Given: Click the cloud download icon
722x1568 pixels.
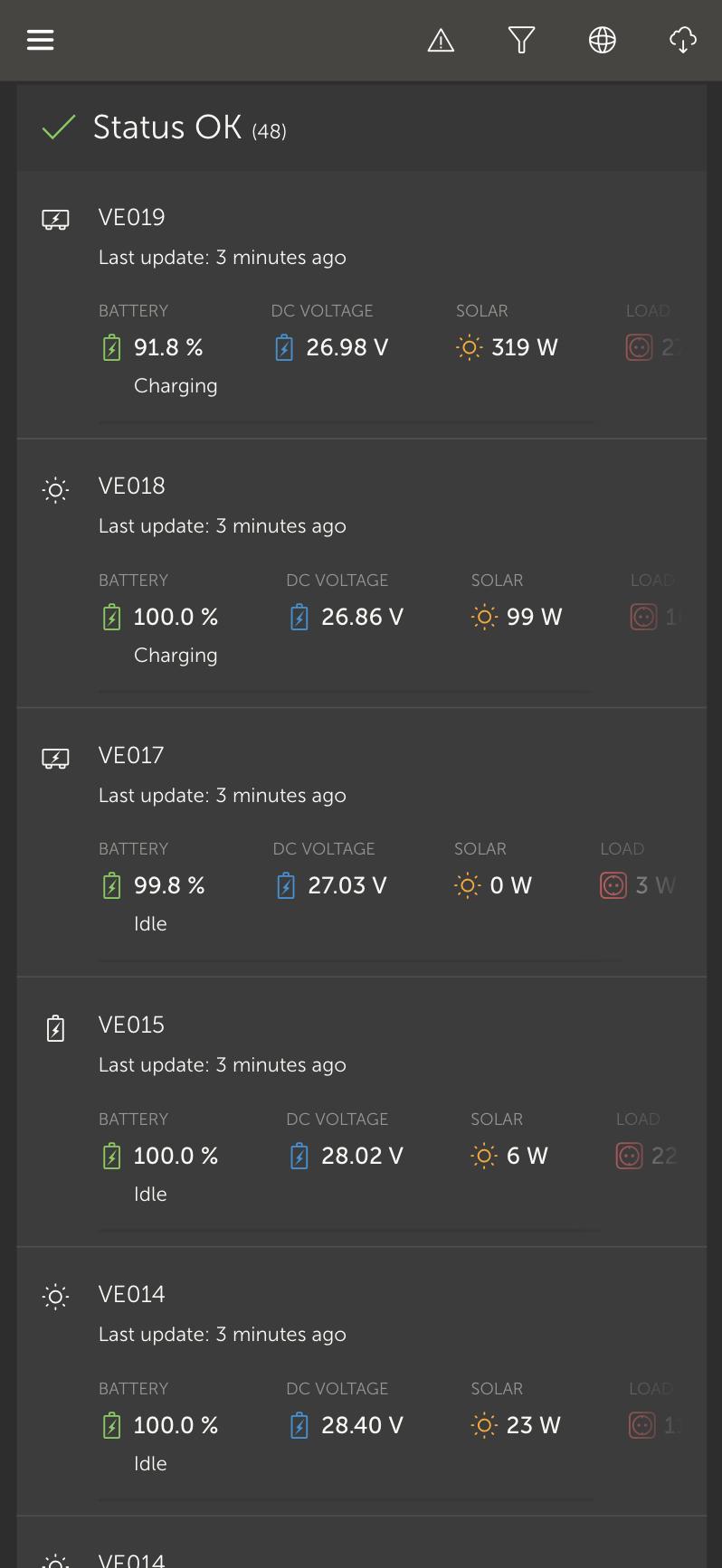Looking at the screenshot, I should tap(683, 40).
